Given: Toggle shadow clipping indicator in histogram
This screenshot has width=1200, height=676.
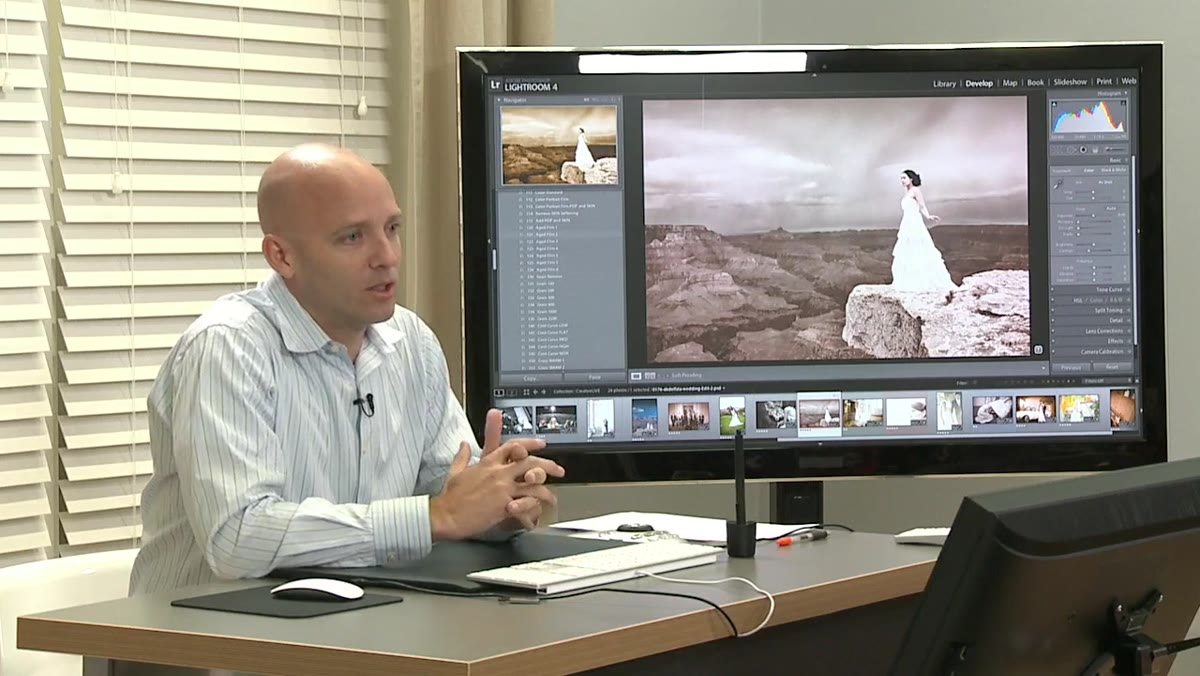Looking at the screenshot, I should click(x=1054, y=103).
